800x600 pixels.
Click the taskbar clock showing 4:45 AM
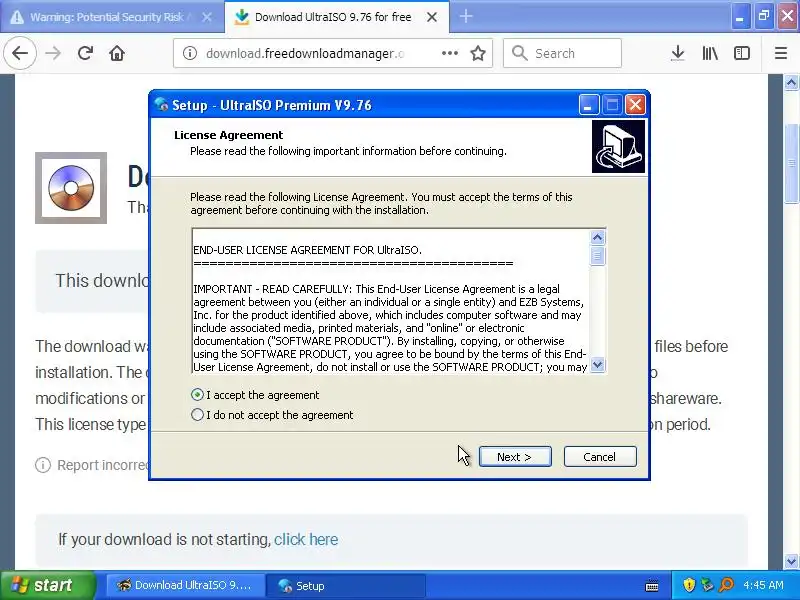(x=763, y=585)
